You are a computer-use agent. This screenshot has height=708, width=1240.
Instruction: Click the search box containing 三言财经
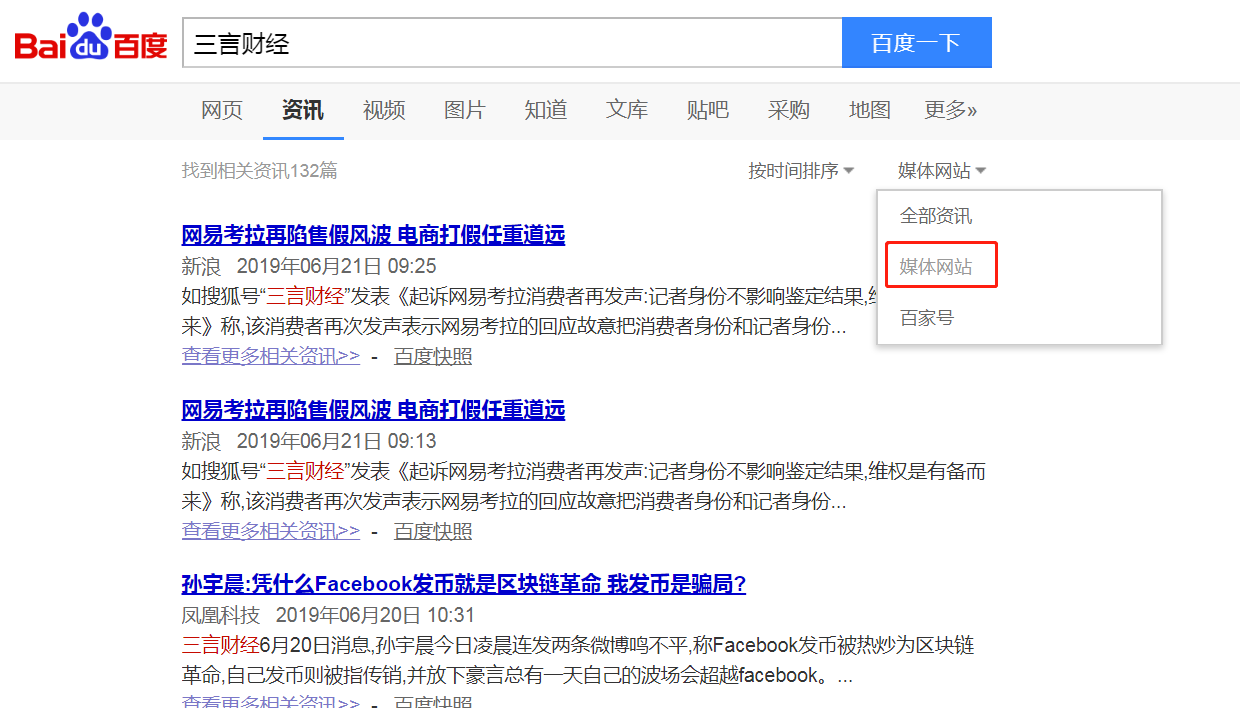512,42
